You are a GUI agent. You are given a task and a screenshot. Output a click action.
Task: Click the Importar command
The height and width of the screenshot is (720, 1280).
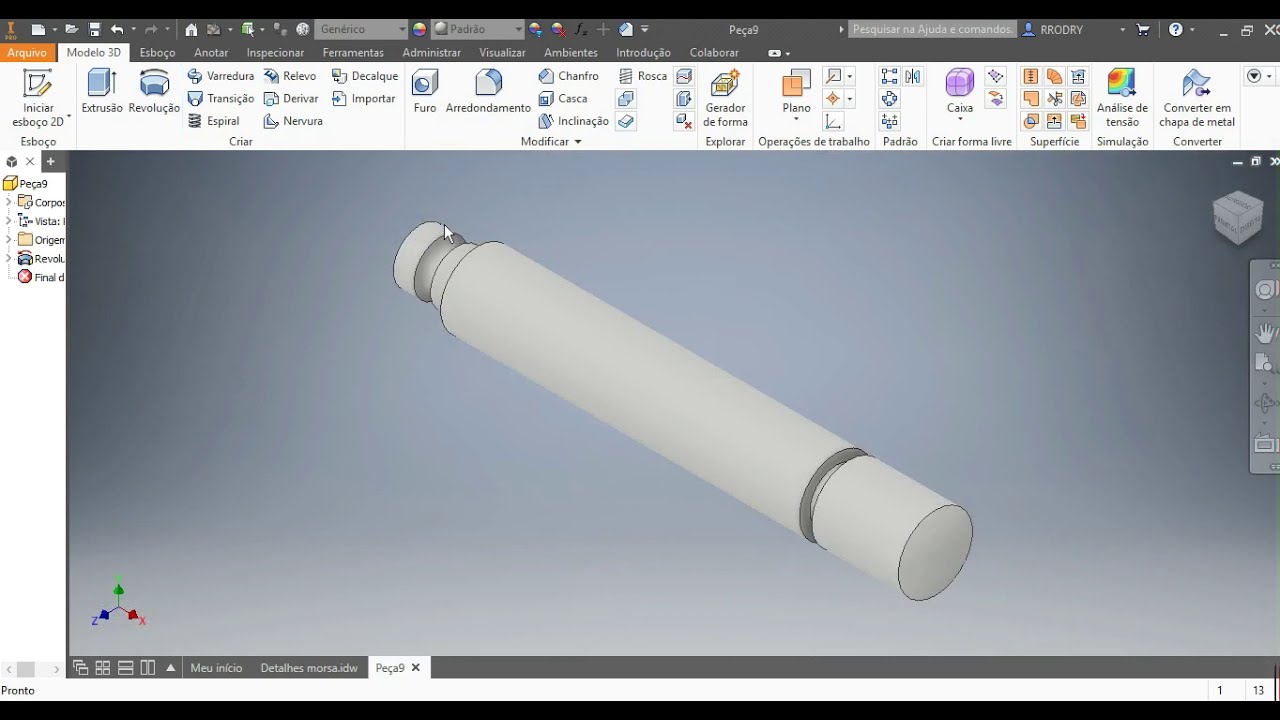pos(364,98)
